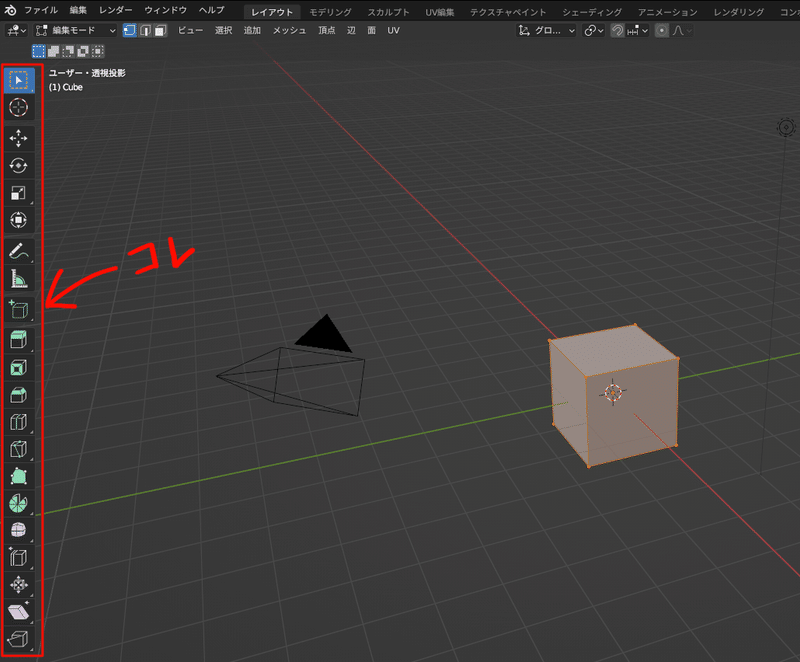Activate the Bevel tool
The width and height of the screenshot is (800, 662).
(x=18, y=395)
